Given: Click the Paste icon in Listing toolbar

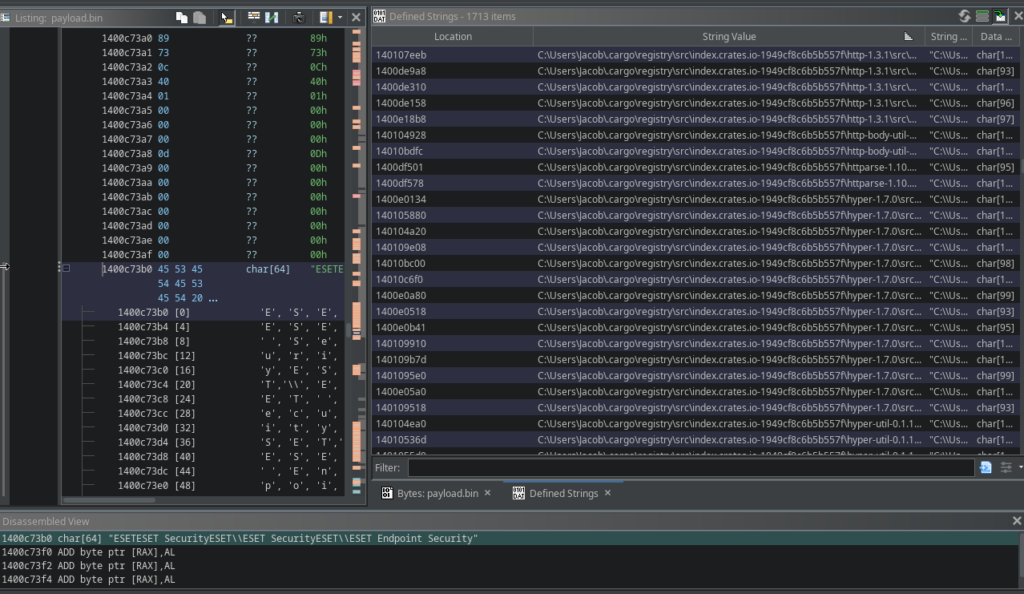Looking at the screenshot, I should tap(200, 17).
